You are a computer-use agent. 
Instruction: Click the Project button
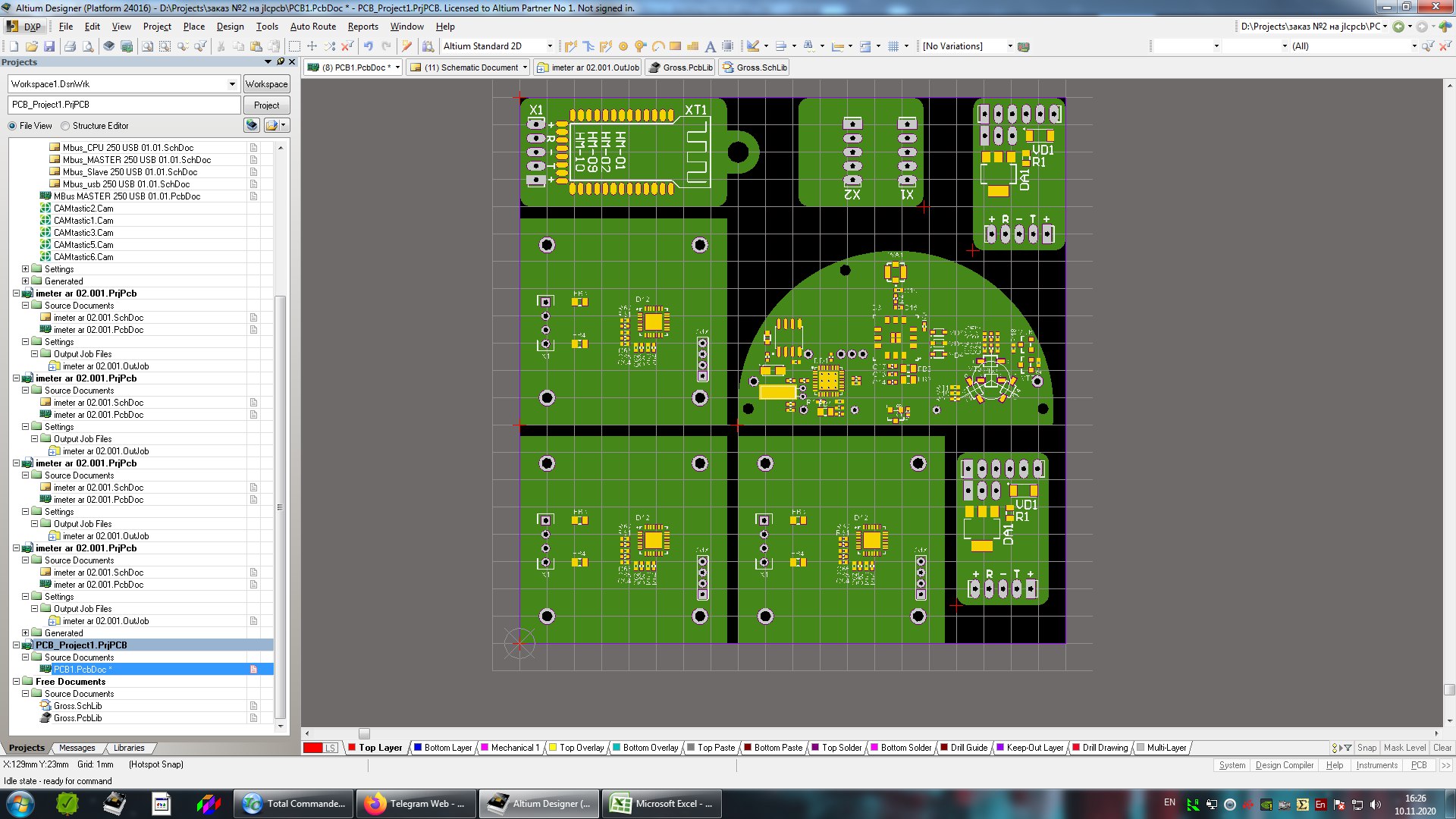pos(266,105)
